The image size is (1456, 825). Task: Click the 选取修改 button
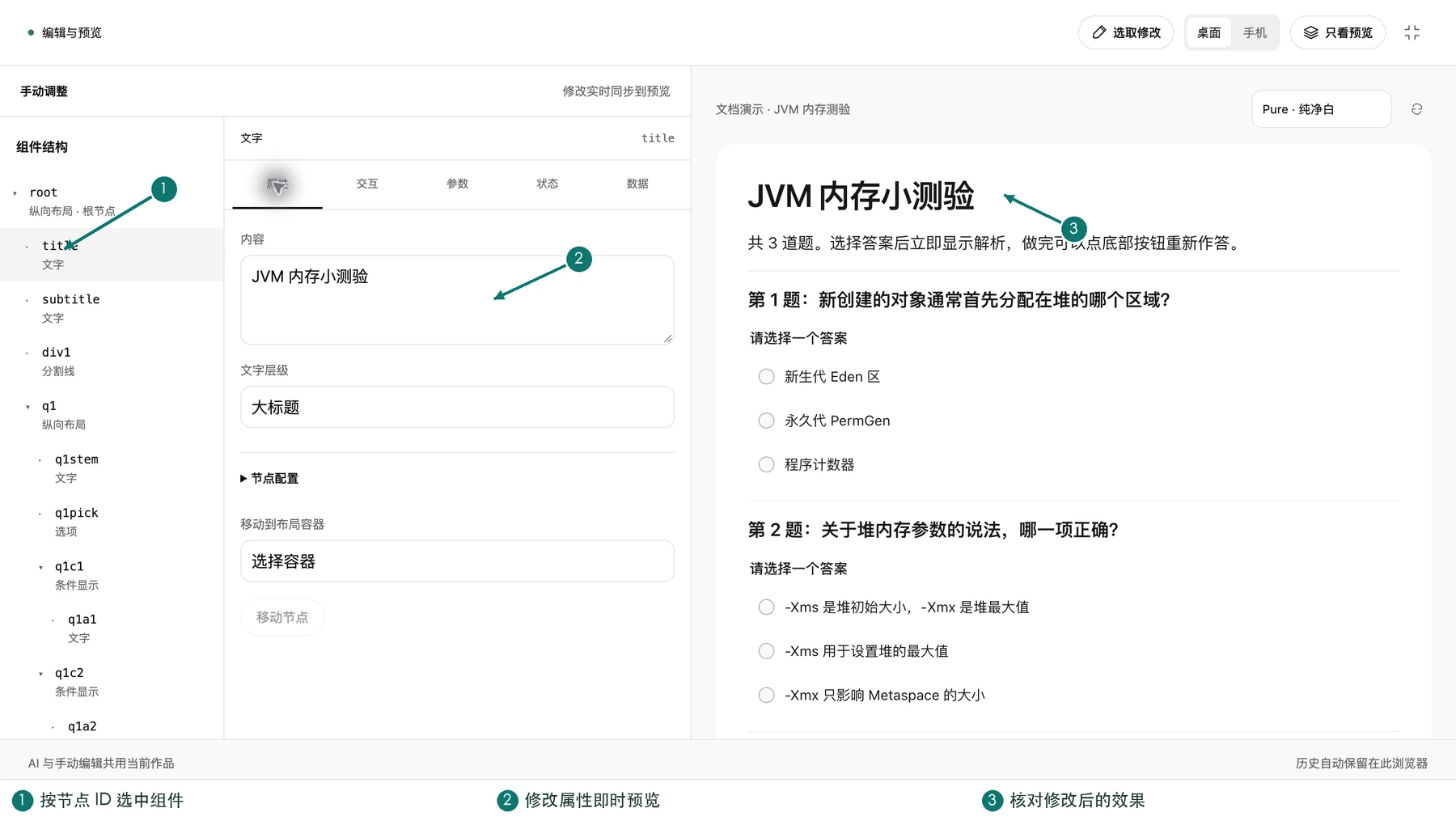[1126, 32]
